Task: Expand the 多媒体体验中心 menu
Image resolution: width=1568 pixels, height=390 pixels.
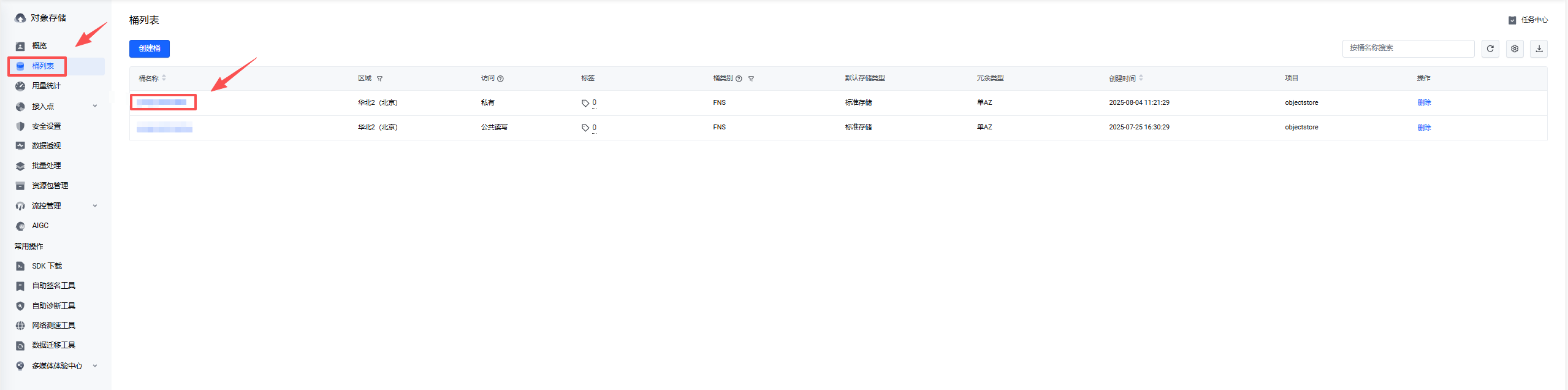Action: click(x=95, y=365)
